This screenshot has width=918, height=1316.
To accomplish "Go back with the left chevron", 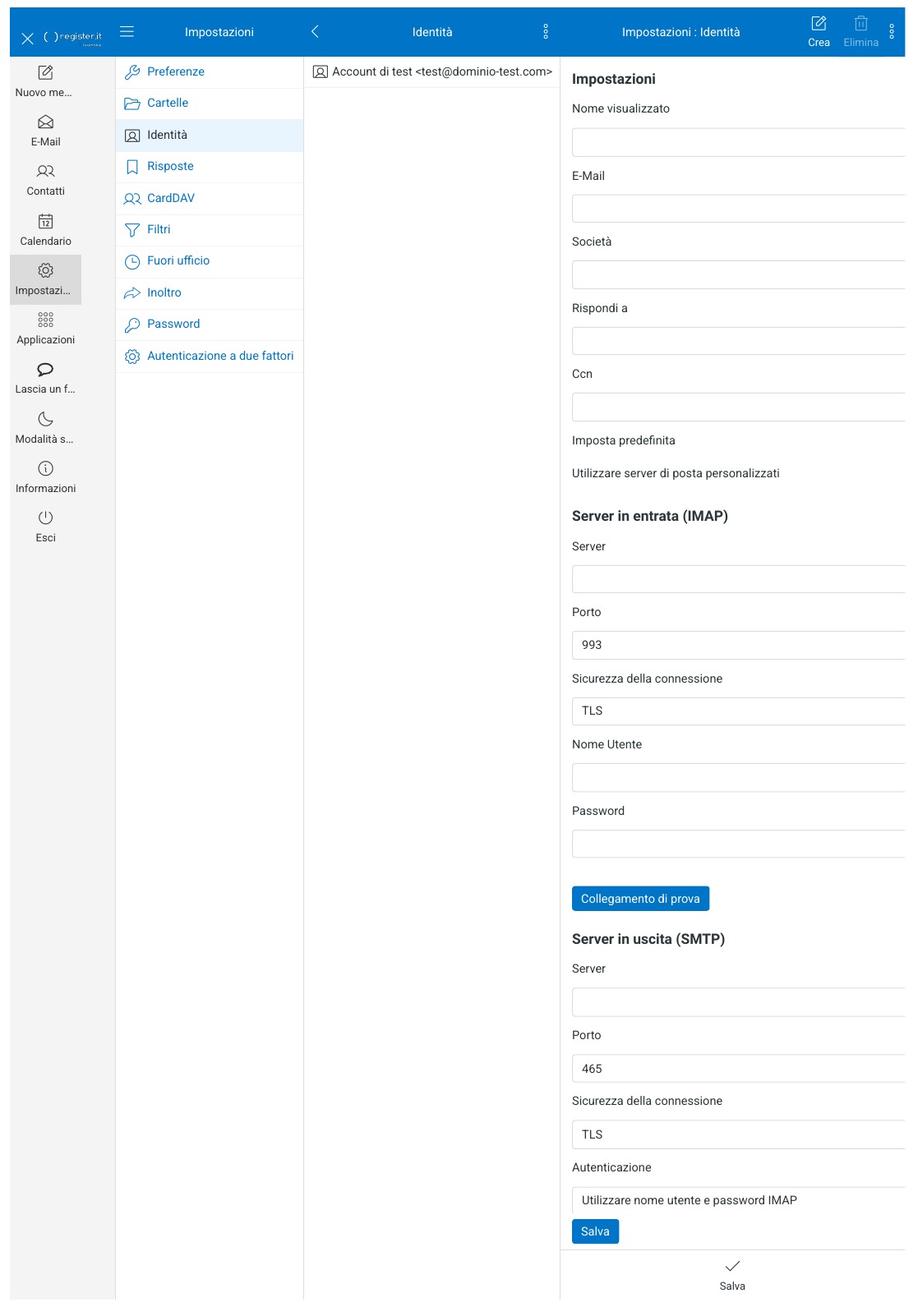I will pos(315,31).
